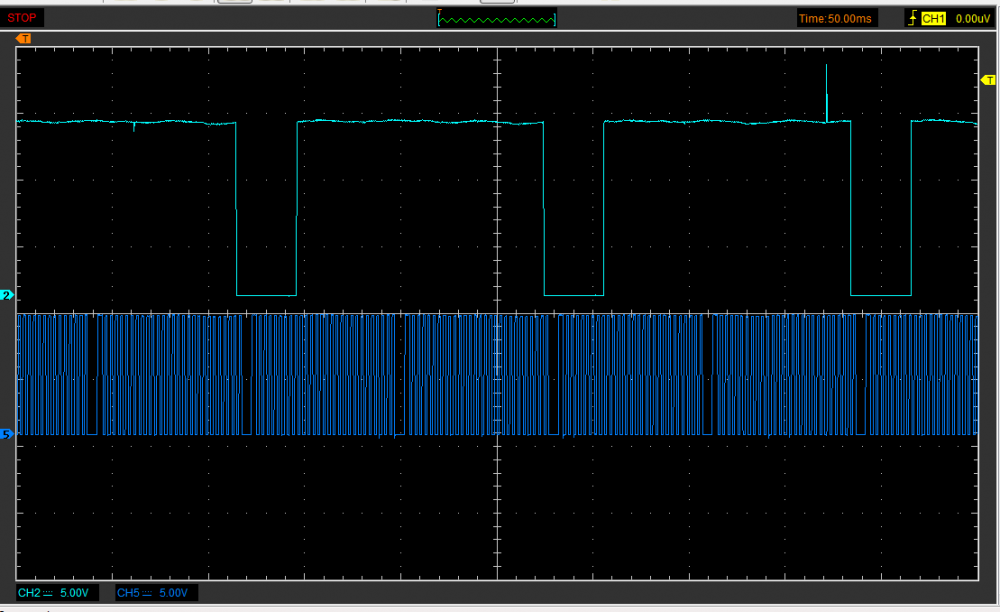The height and width of the screenshot is (612, 1000).
Task: Select the CH2 ground level marker on left edge
Action: [x=6, y=295]
